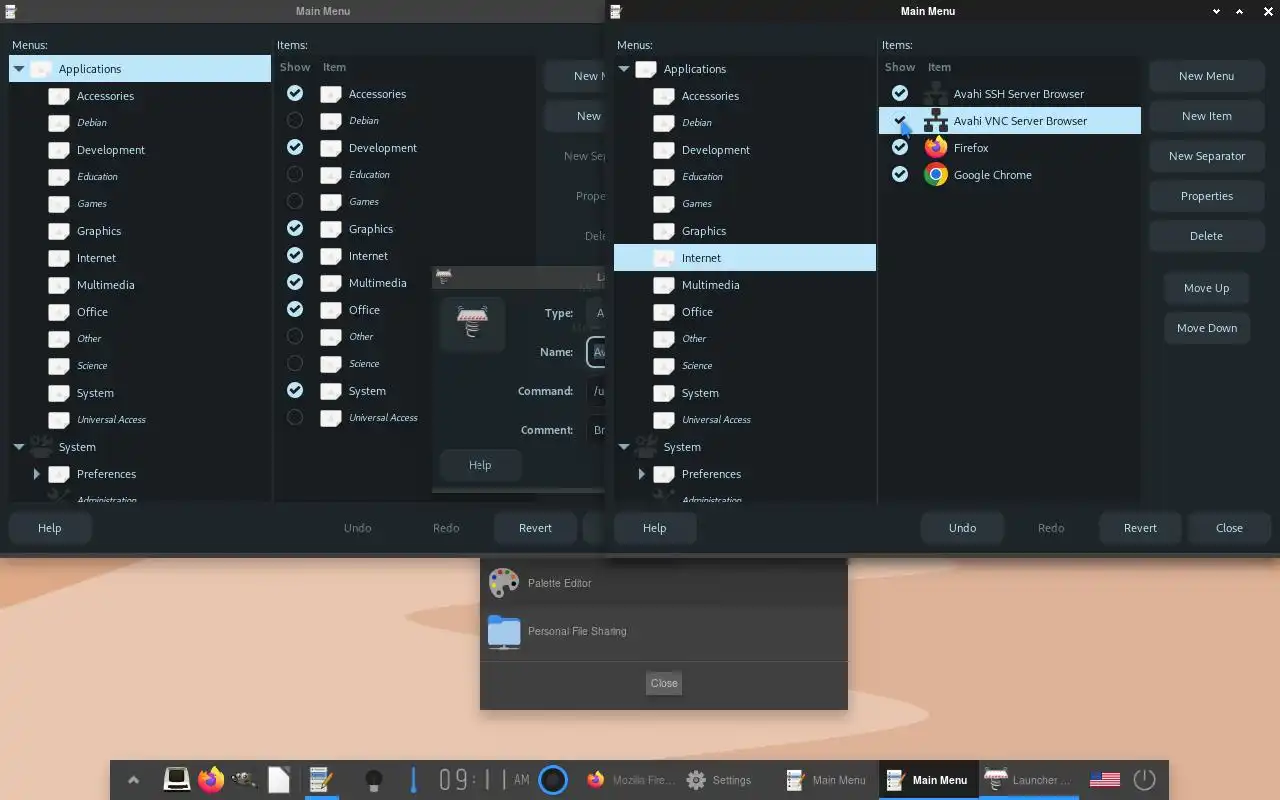The width and height of the screenshot is (1280, 800).
Task: Uncheck Avahi SSH Server Browser show checkbox
Action: 900,93
